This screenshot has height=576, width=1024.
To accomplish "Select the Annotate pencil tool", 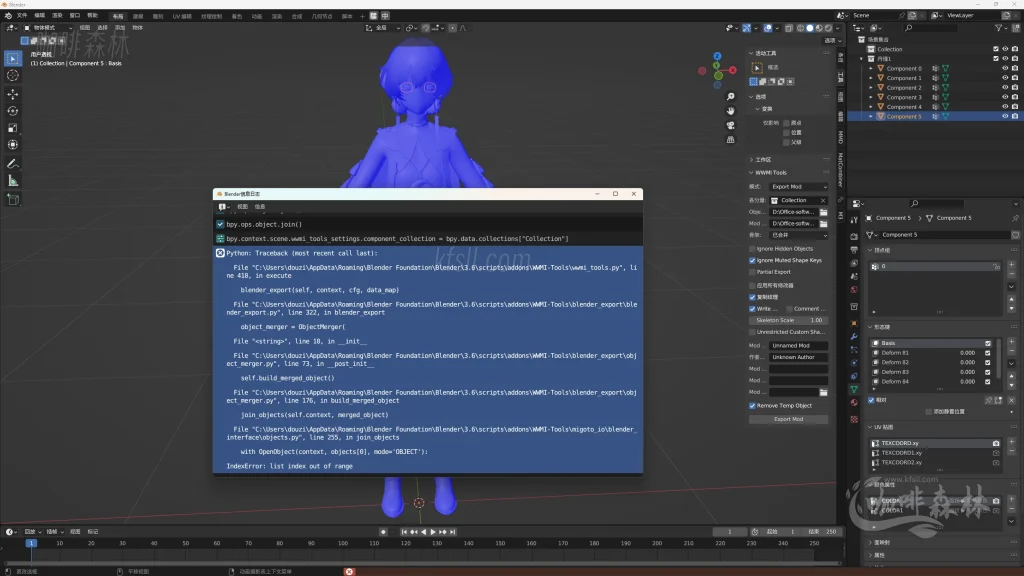I will point(13,163).
